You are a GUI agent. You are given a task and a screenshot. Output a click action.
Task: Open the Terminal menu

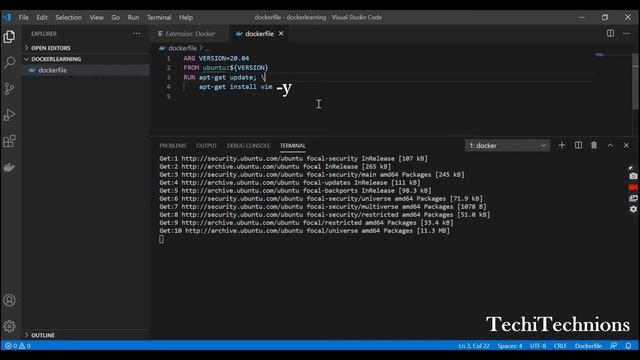click(x=159, y=17)
